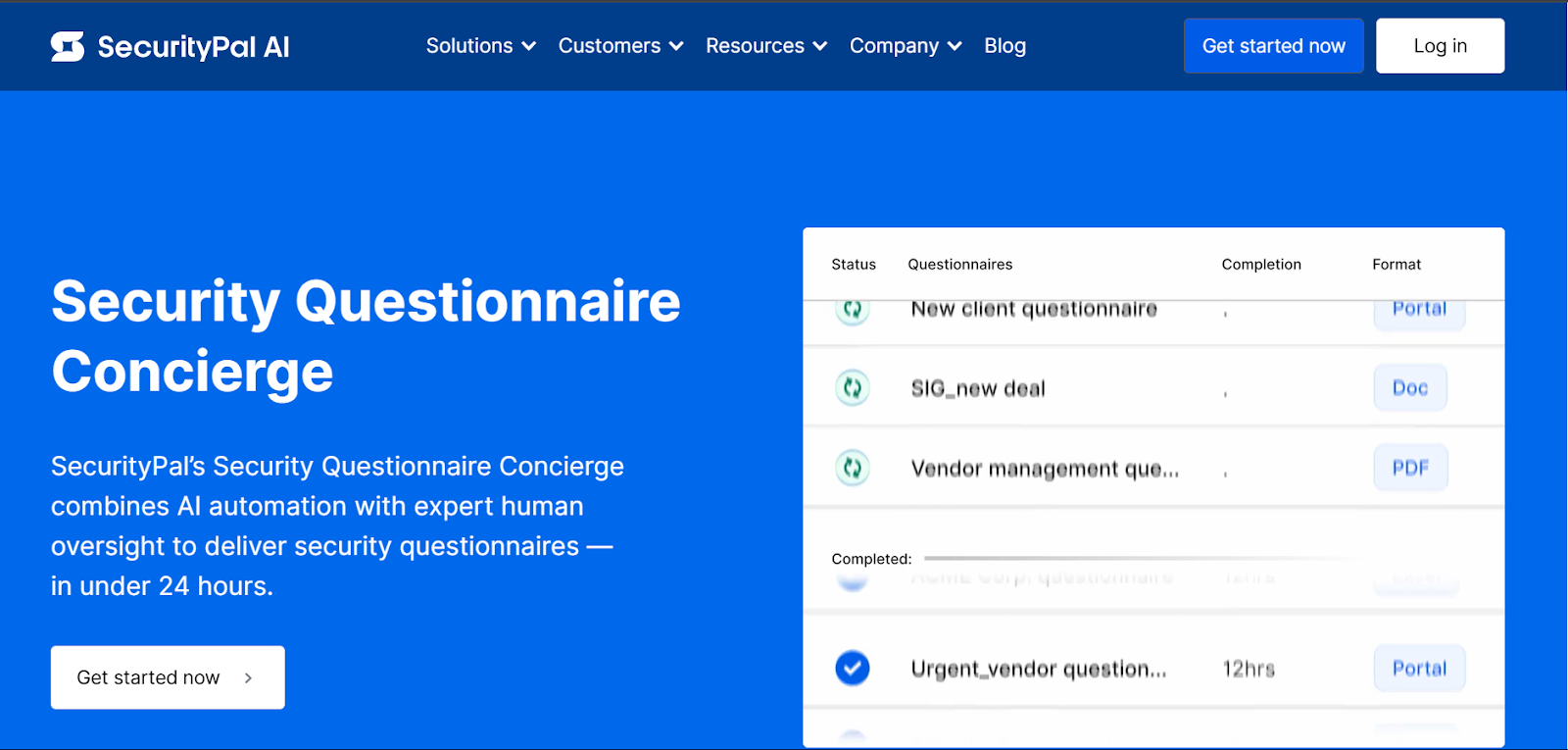Click the Questionnaires column header

pyautogui.click(x=960, y=265)
